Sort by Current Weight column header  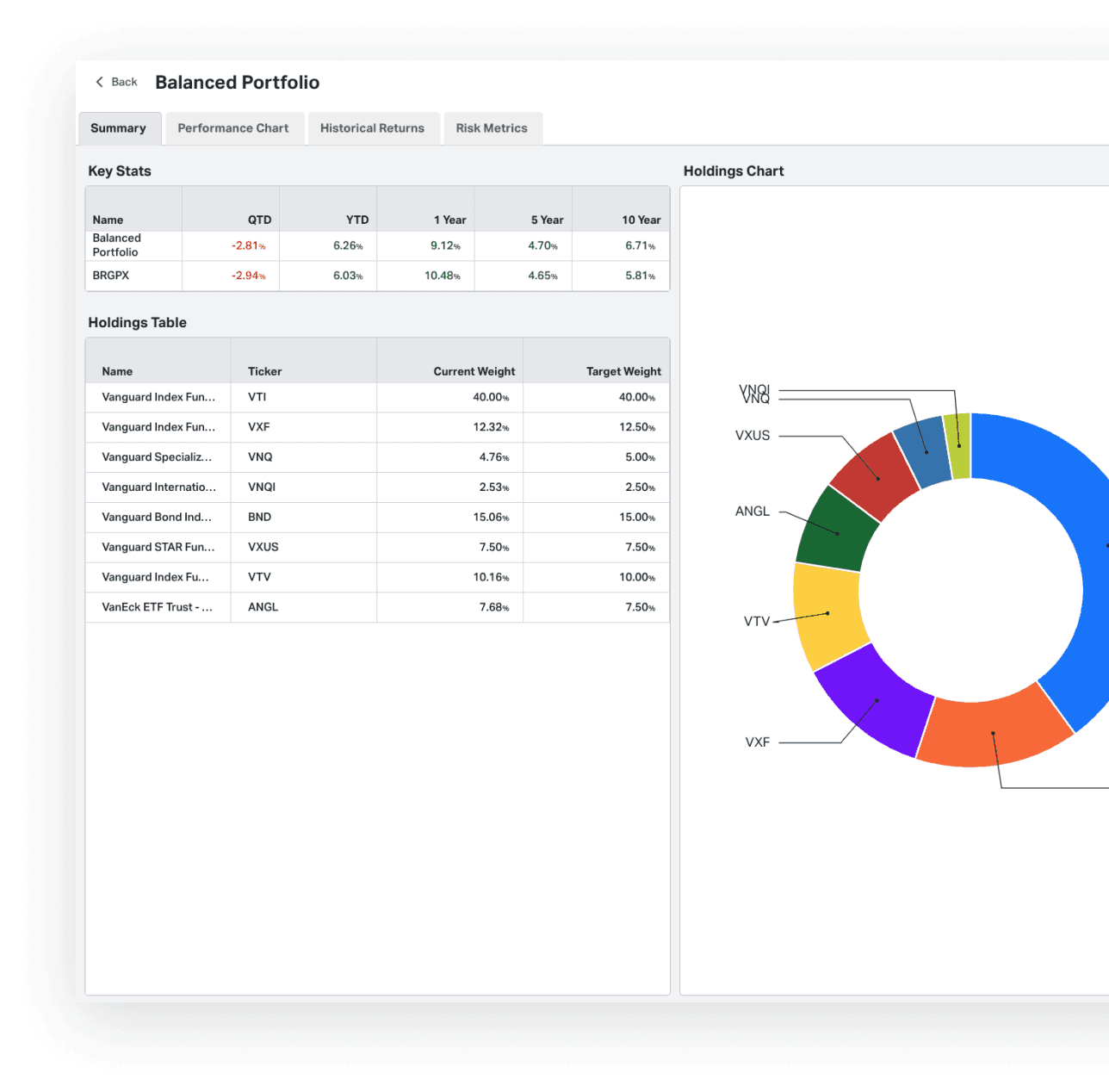pyautogui.click(x=474, y=371)
